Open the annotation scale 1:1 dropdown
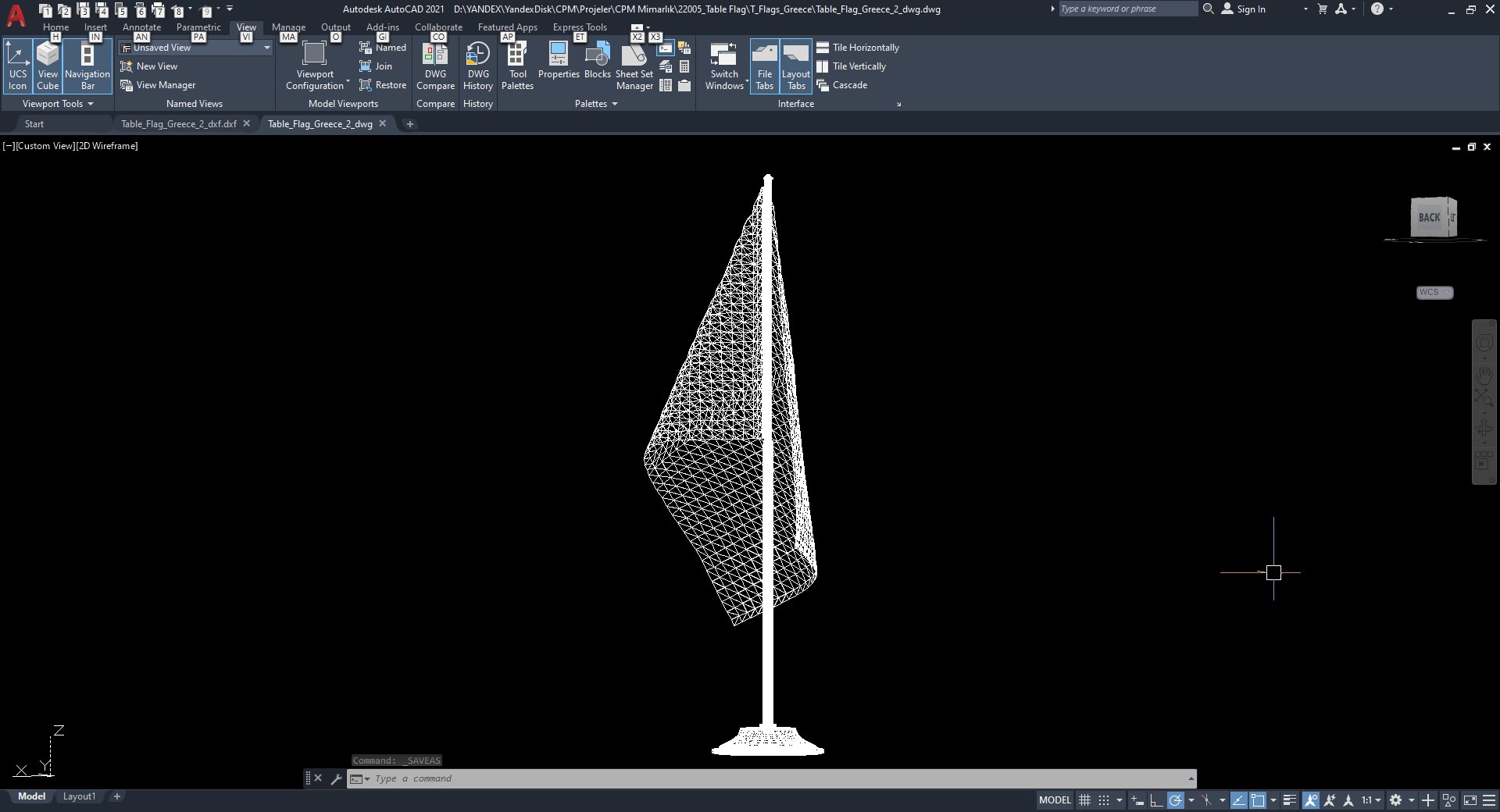The width and height of the screenshot is (1500, 812). coord(1371,800)
